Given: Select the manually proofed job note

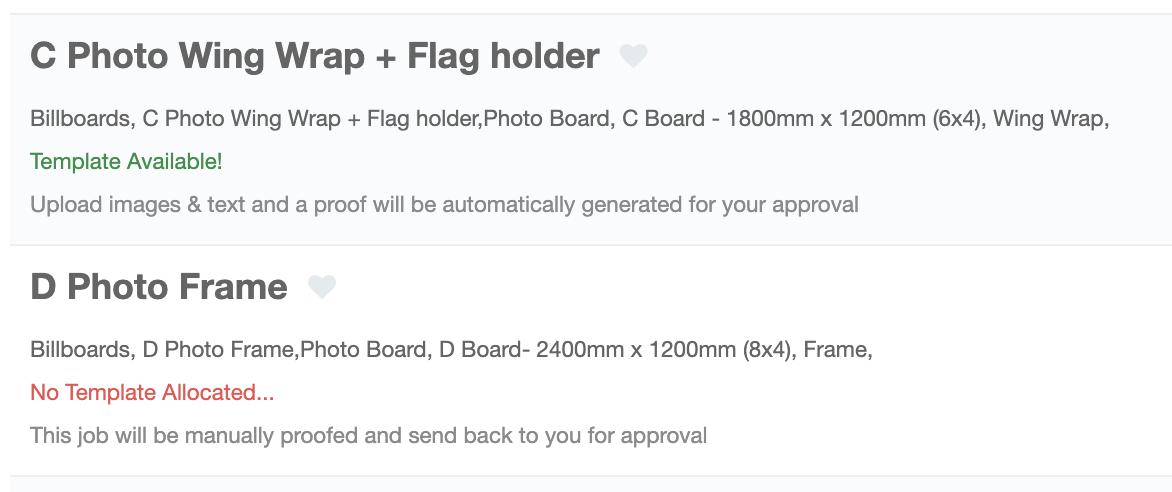Looking at the screenshot, I should click(368, 435).
